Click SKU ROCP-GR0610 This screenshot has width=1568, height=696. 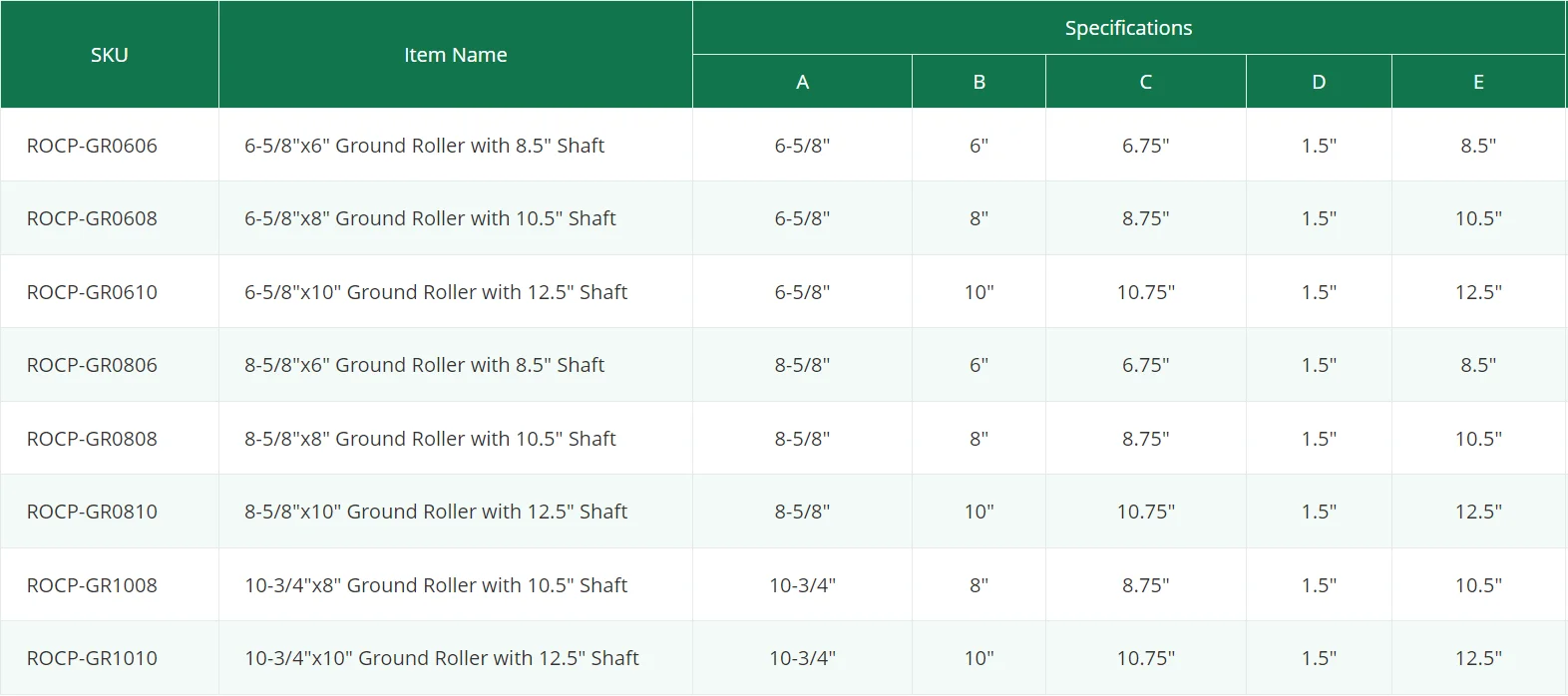pyautogui.click(x=92, y=292)
